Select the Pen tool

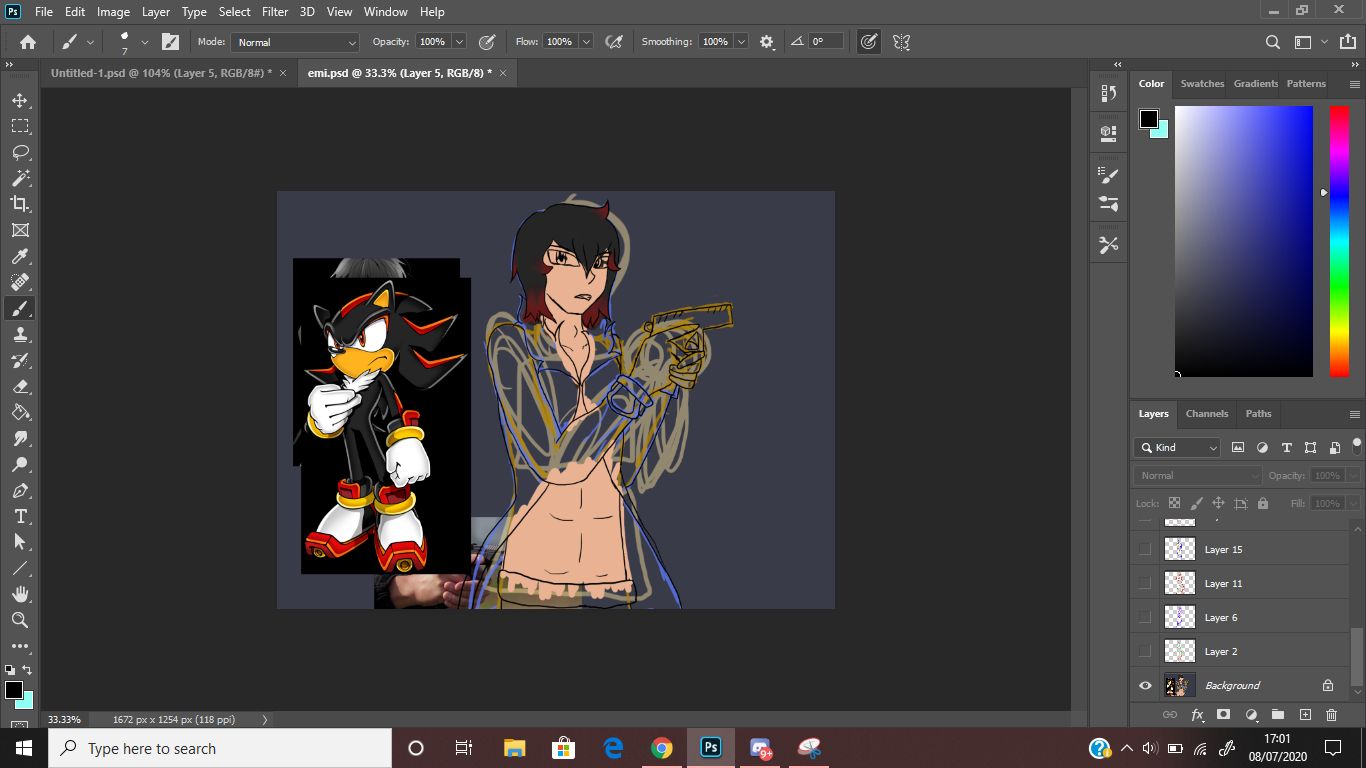tap(19, 490)
